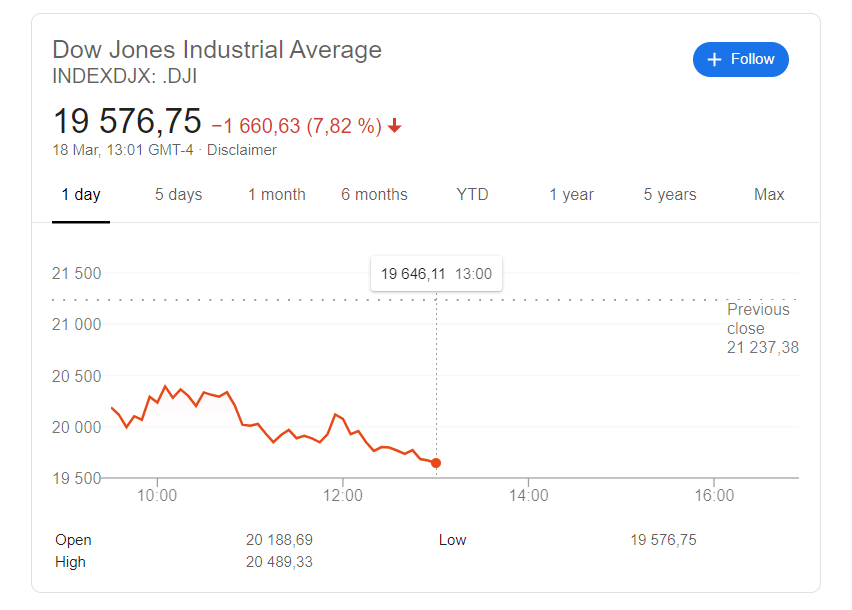Click the orange dot on the chart line

point(436,463)
